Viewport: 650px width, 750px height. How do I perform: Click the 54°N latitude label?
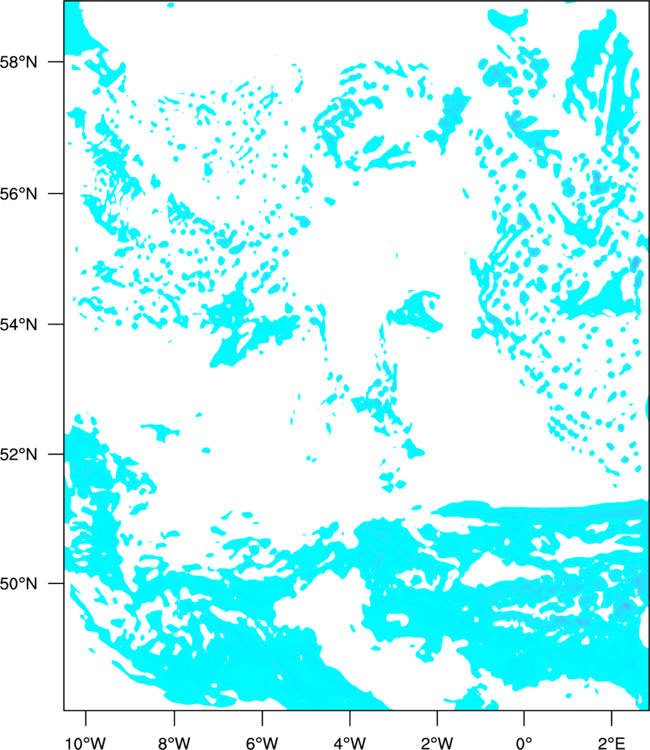click(x=18, y=324)
